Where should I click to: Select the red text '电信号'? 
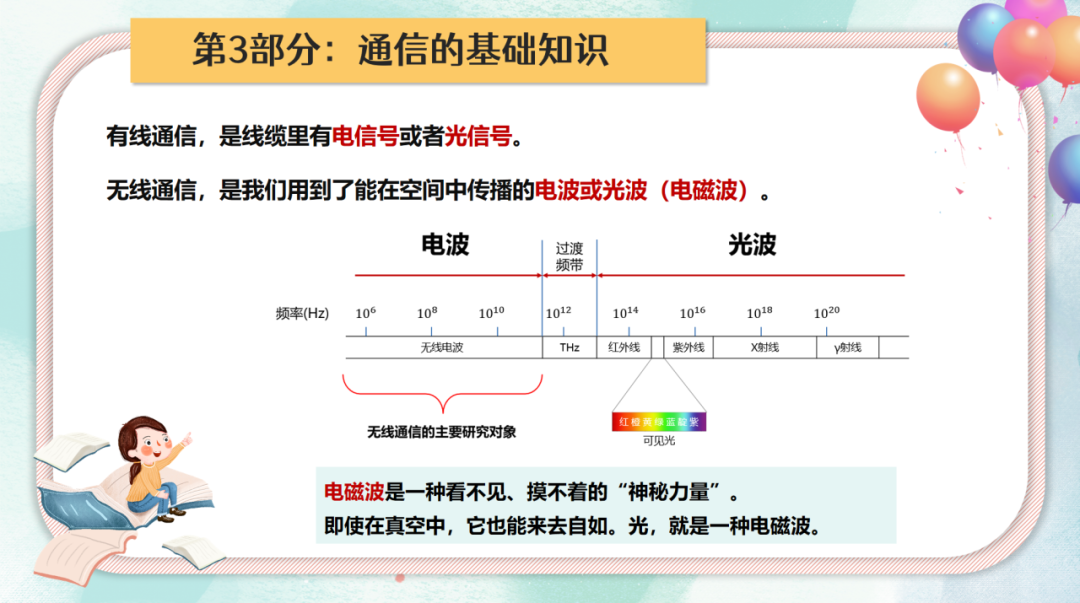click(x=365, y=136)
